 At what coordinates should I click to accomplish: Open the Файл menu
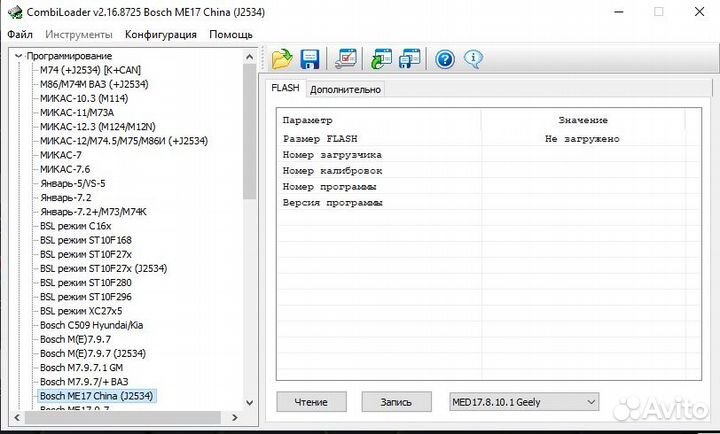tap(19, 34)
